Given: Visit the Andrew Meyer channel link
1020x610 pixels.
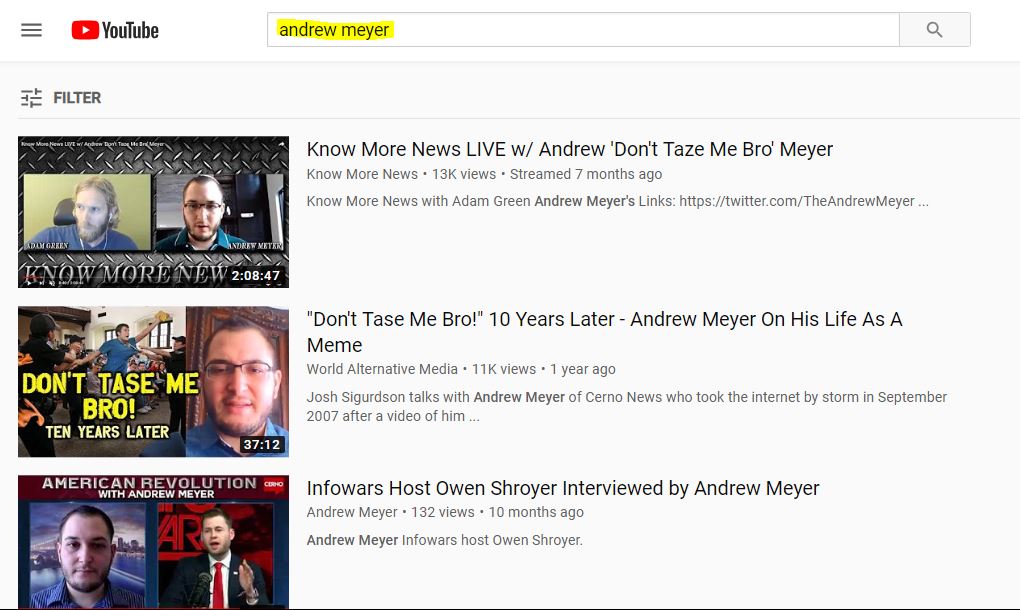Looking at the screenshot, I should [x=352, y=512].
